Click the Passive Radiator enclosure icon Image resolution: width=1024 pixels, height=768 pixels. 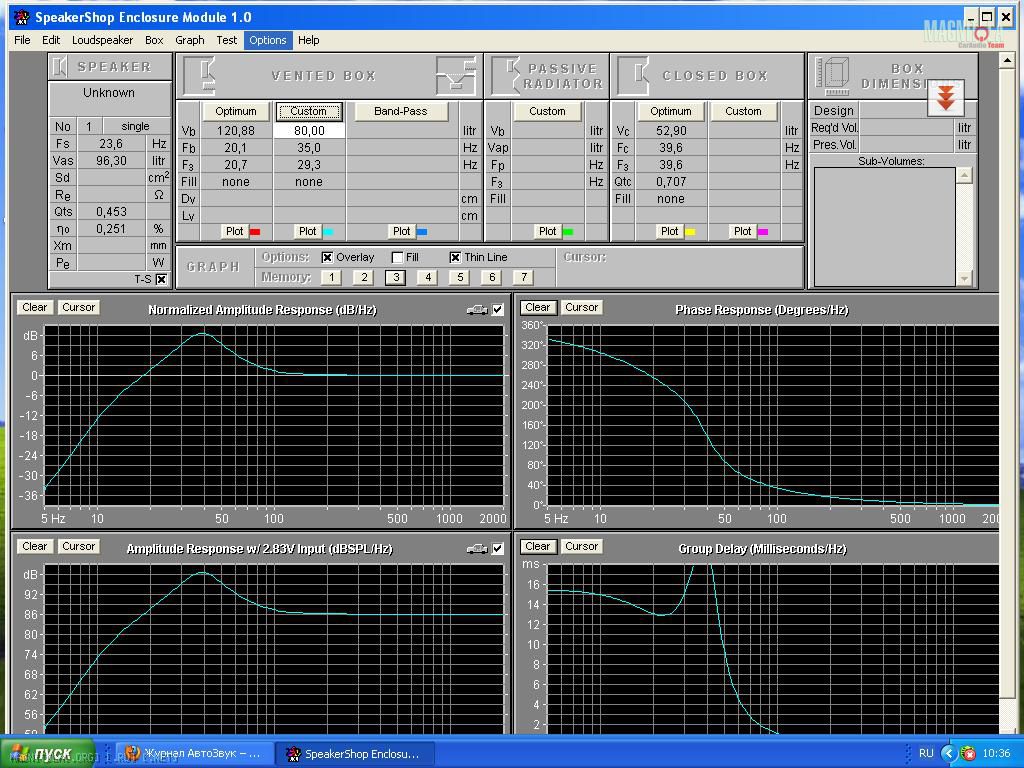[x=505, y=76]
